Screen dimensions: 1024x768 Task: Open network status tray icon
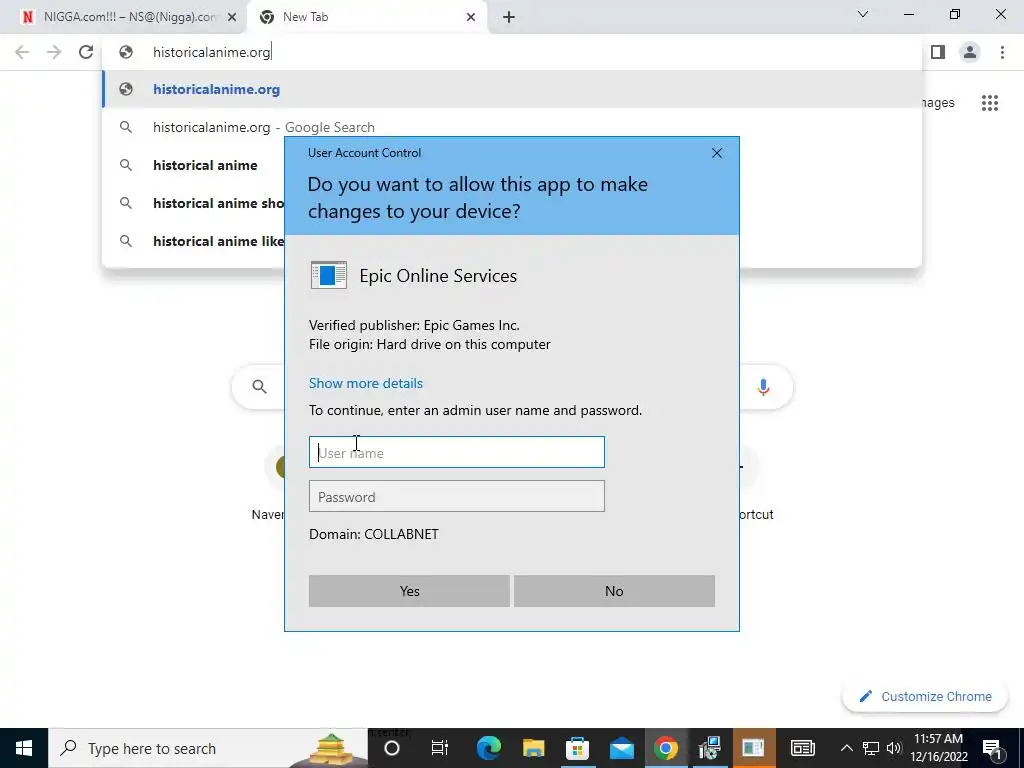(x=871, y=748)
